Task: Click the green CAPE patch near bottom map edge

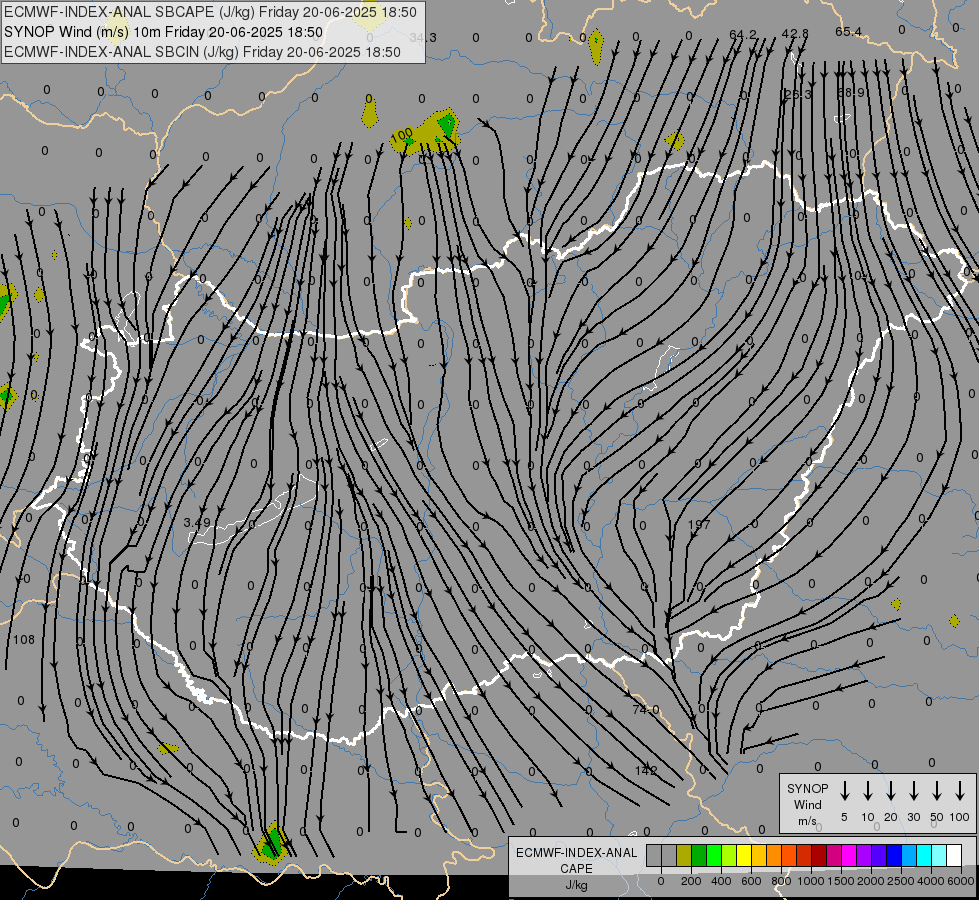Action: (x=272, y=843)
